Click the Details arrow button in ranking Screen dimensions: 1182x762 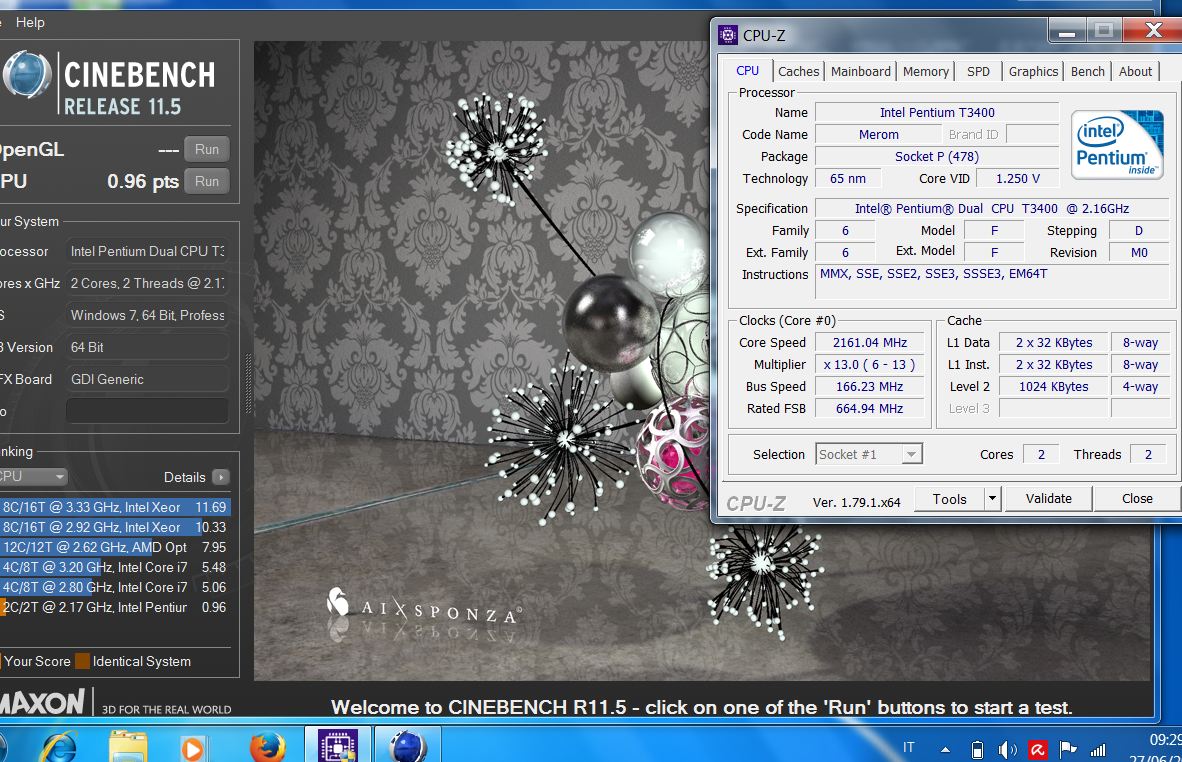click(x=221, y=477)
